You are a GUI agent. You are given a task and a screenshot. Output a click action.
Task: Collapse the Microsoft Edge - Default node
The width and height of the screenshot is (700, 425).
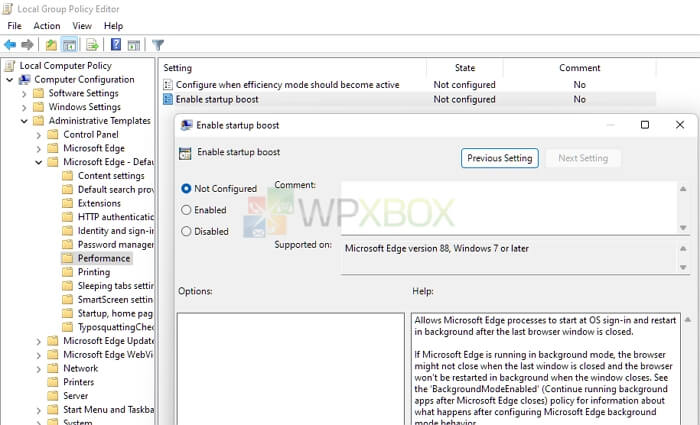coord(39,162)
